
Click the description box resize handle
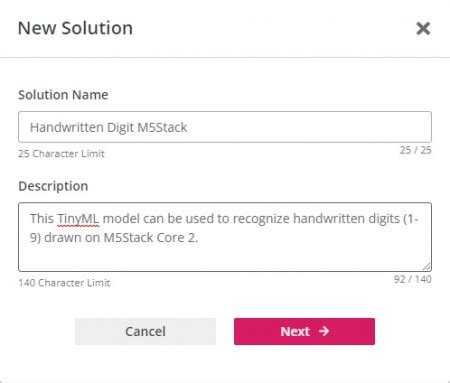(x=427, y=266)
